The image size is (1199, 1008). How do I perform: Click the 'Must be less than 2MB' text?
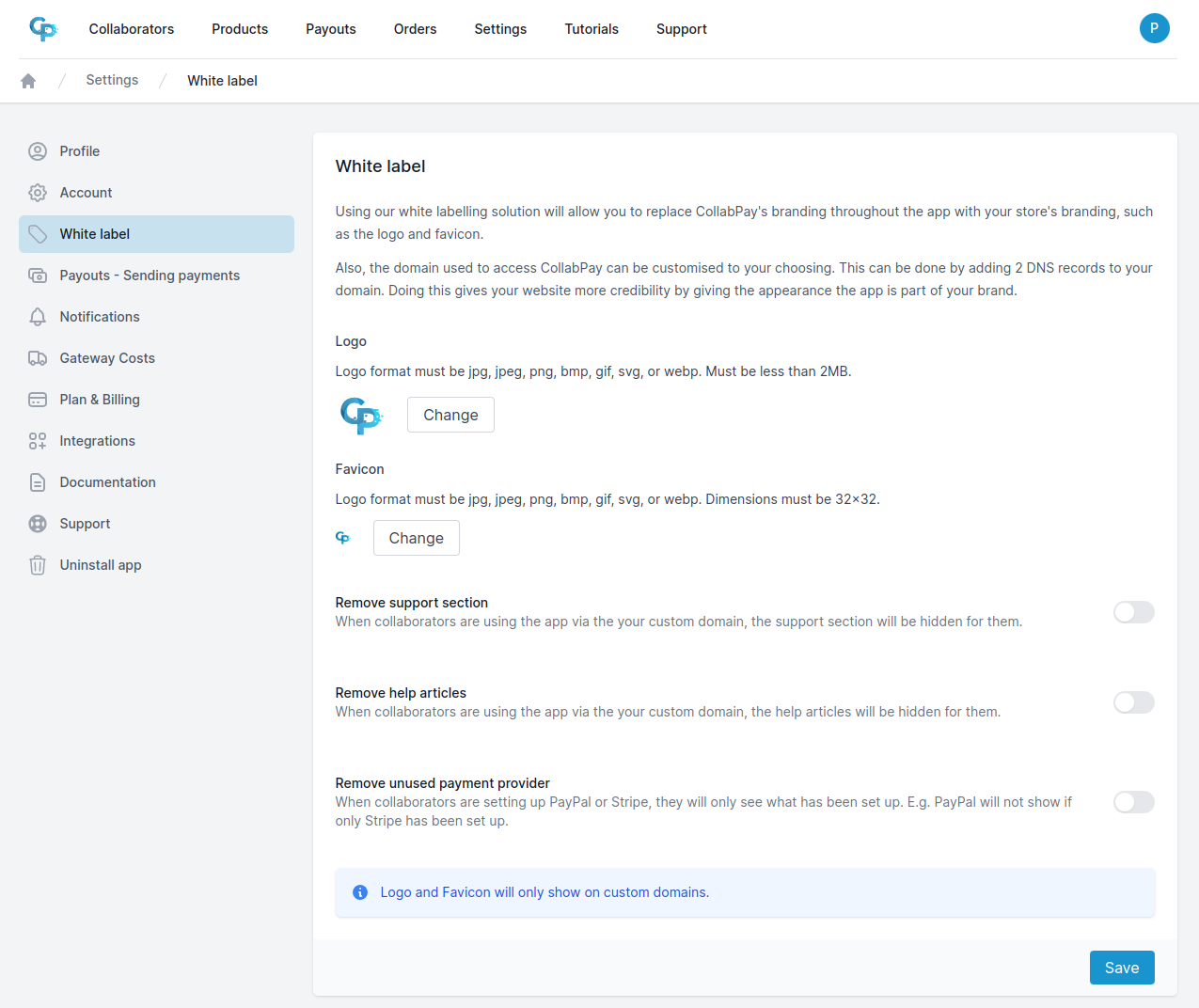[779, 371]
